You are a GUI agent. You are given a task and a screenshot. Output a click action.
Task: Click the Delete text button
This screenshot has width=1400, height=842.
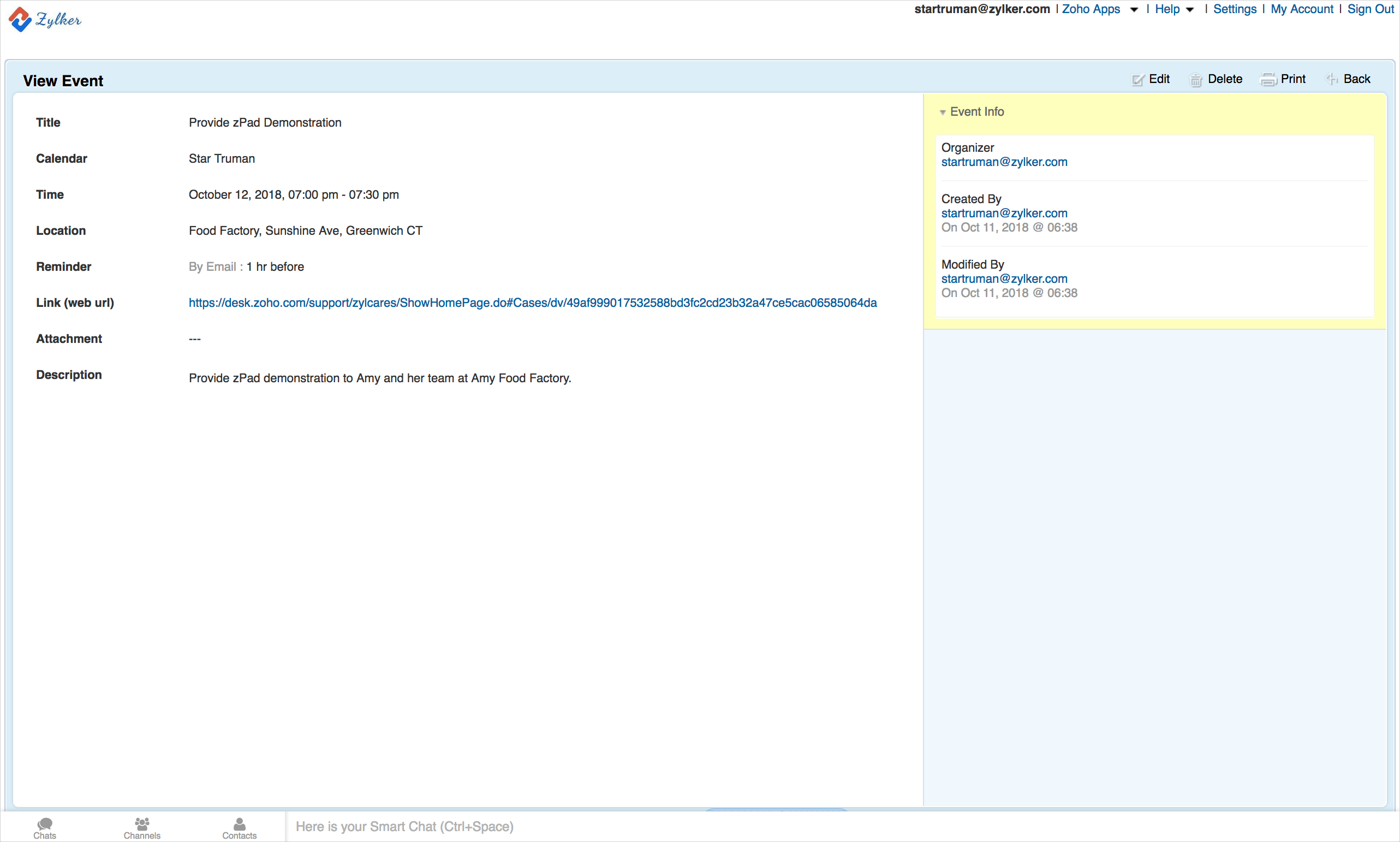[1225, 79]
